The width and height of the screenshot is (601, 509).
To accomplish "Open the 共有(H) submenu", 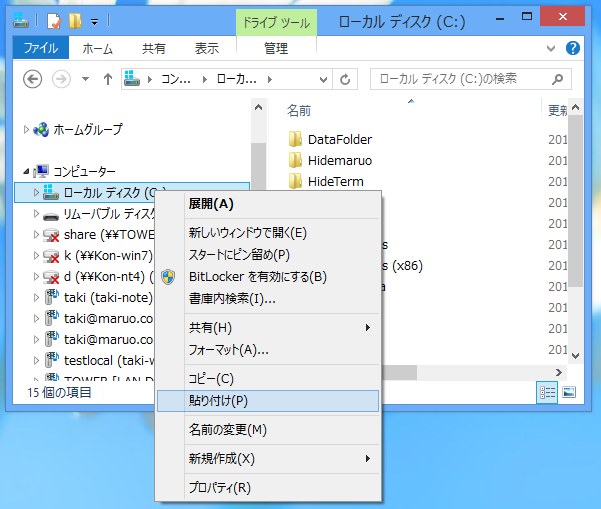I will [268, 328].
